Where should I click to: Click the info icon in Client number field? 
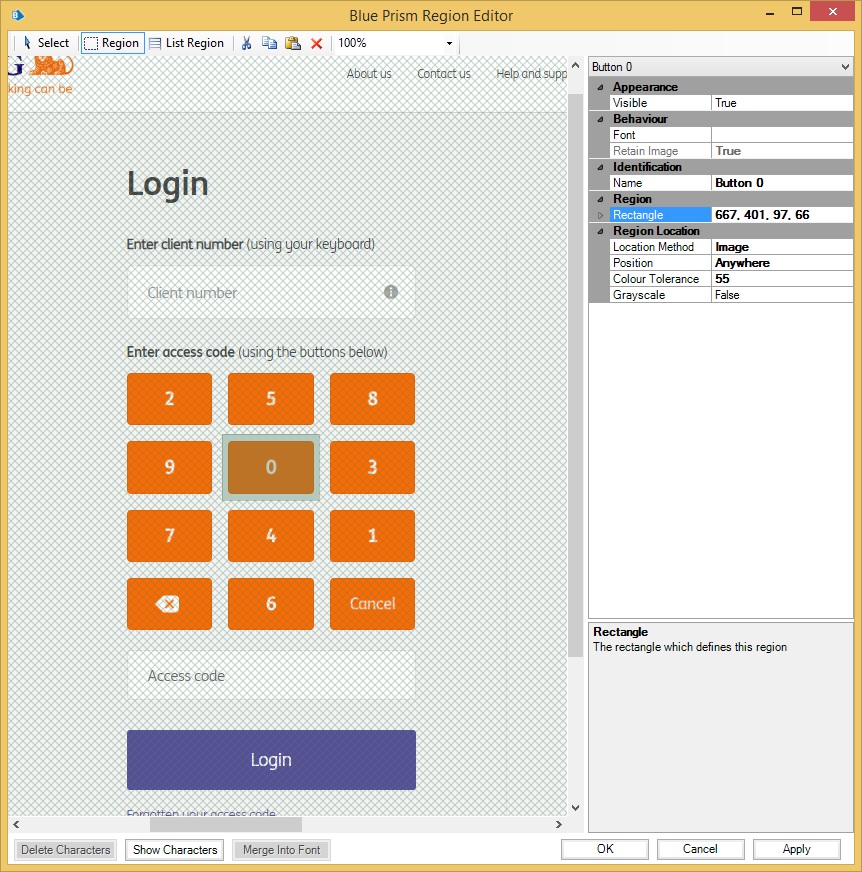pos(391,292)
